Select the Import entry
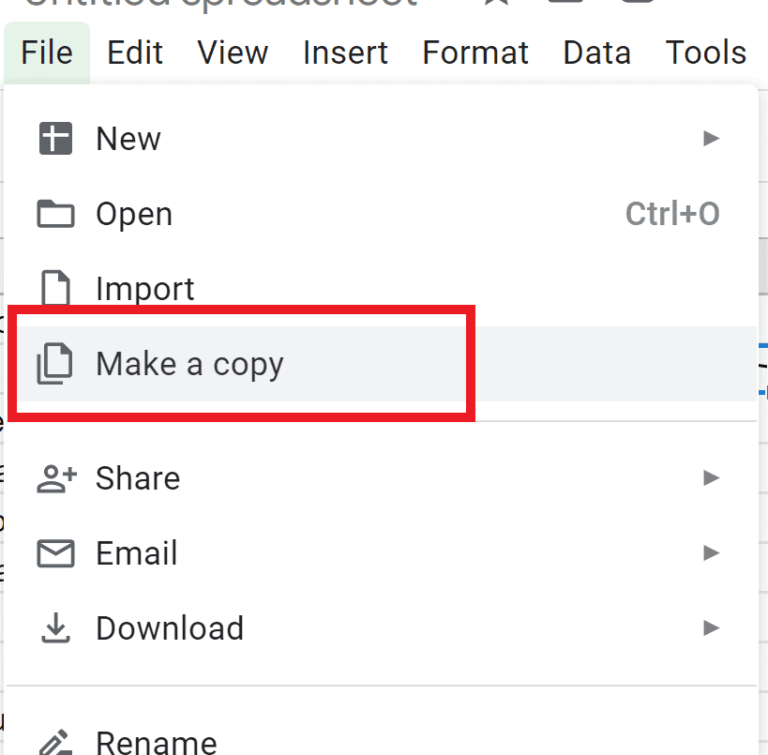Viewport: 768px width, 755px height. tap(381, 289)
